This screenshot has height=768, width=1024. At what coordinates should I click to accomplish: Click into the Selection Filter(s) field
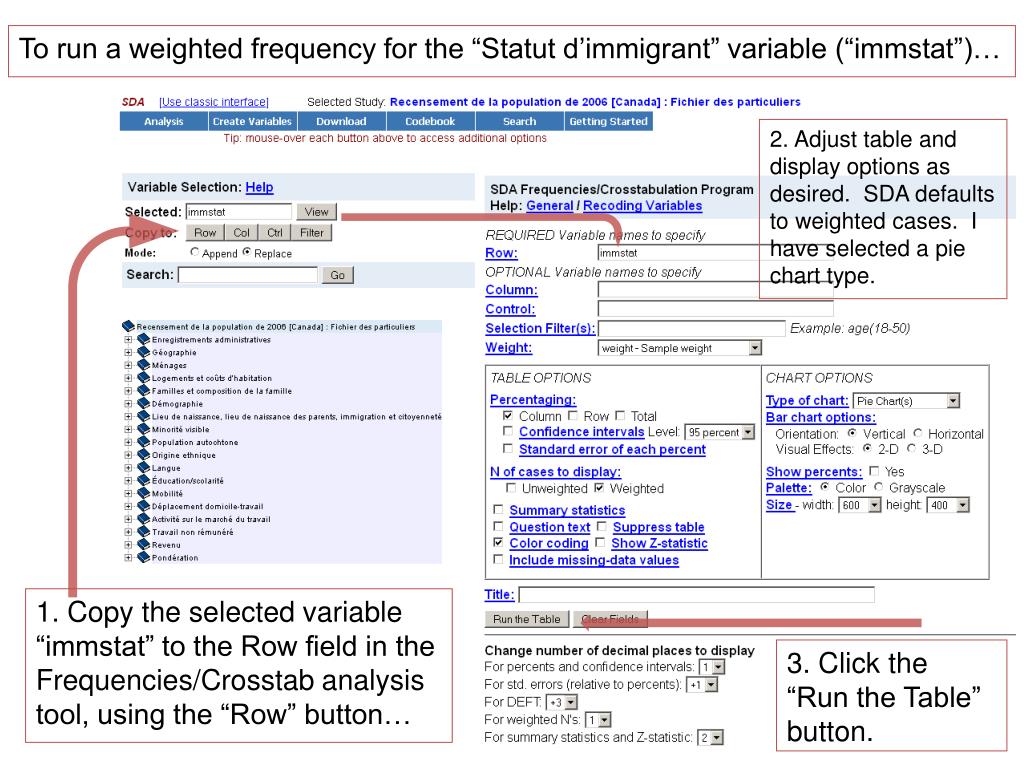(x=692, y=328)
